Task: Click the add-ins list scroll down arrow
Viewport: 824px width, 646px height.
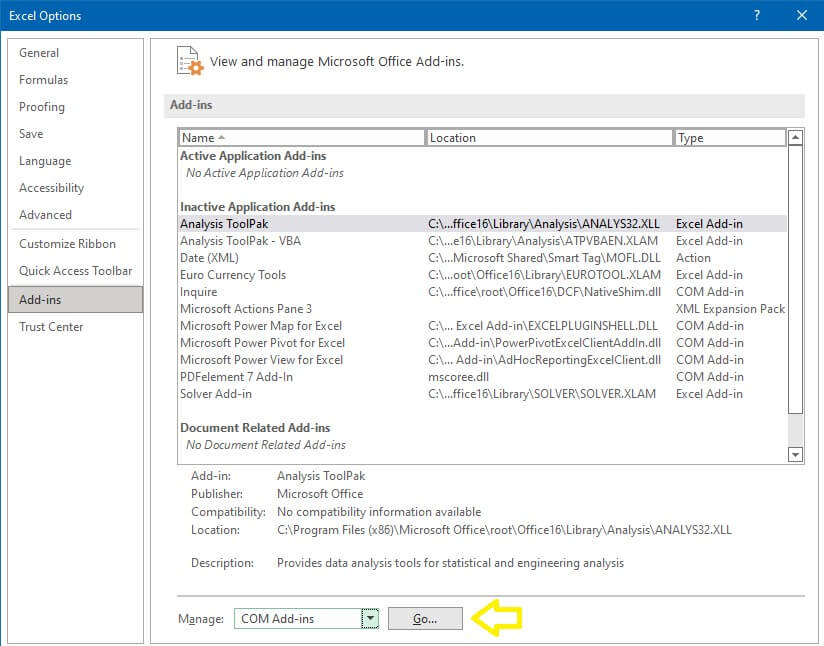Action: 796,455
